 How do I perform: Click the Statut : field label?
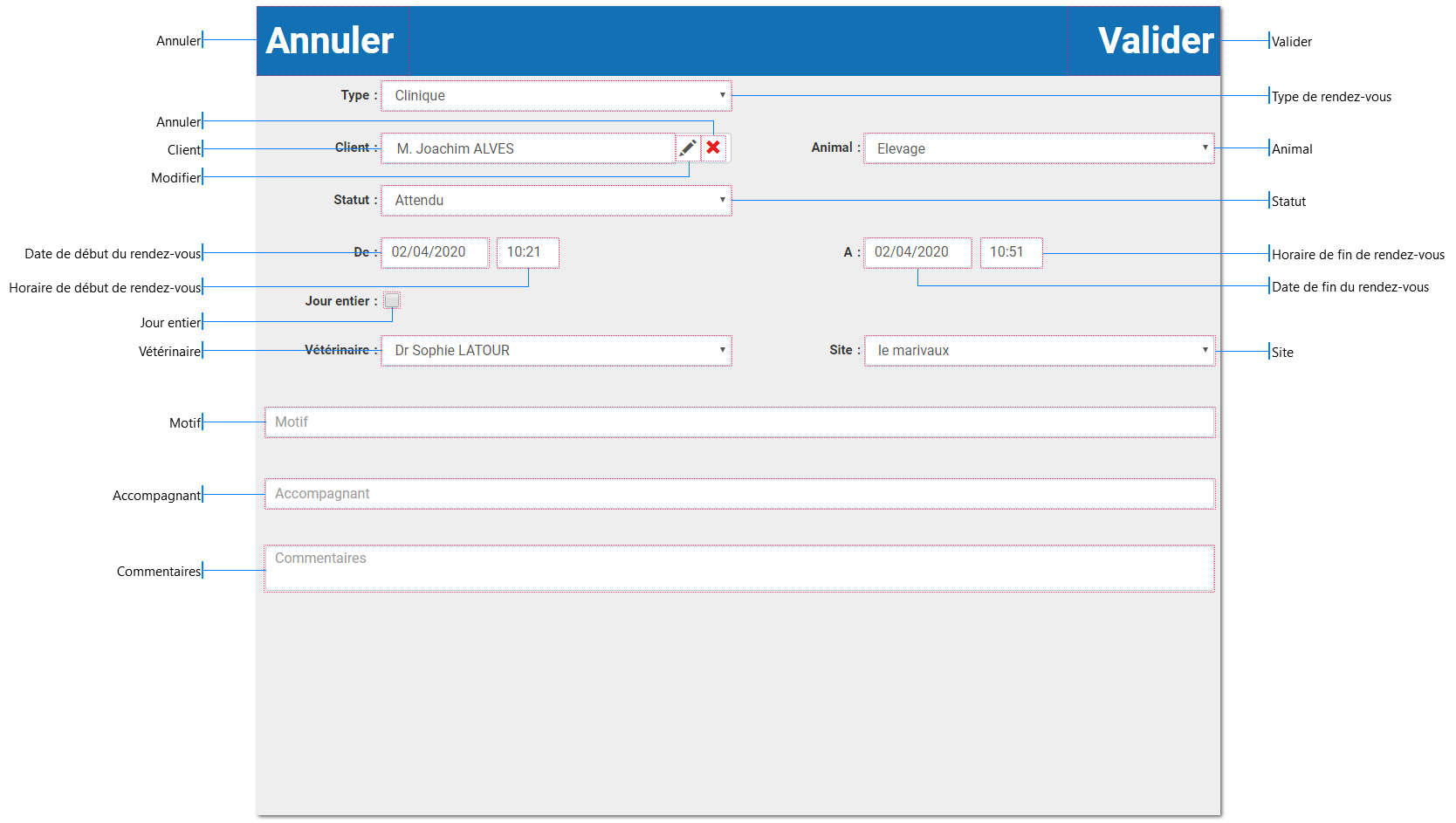[x=355, y=200]
